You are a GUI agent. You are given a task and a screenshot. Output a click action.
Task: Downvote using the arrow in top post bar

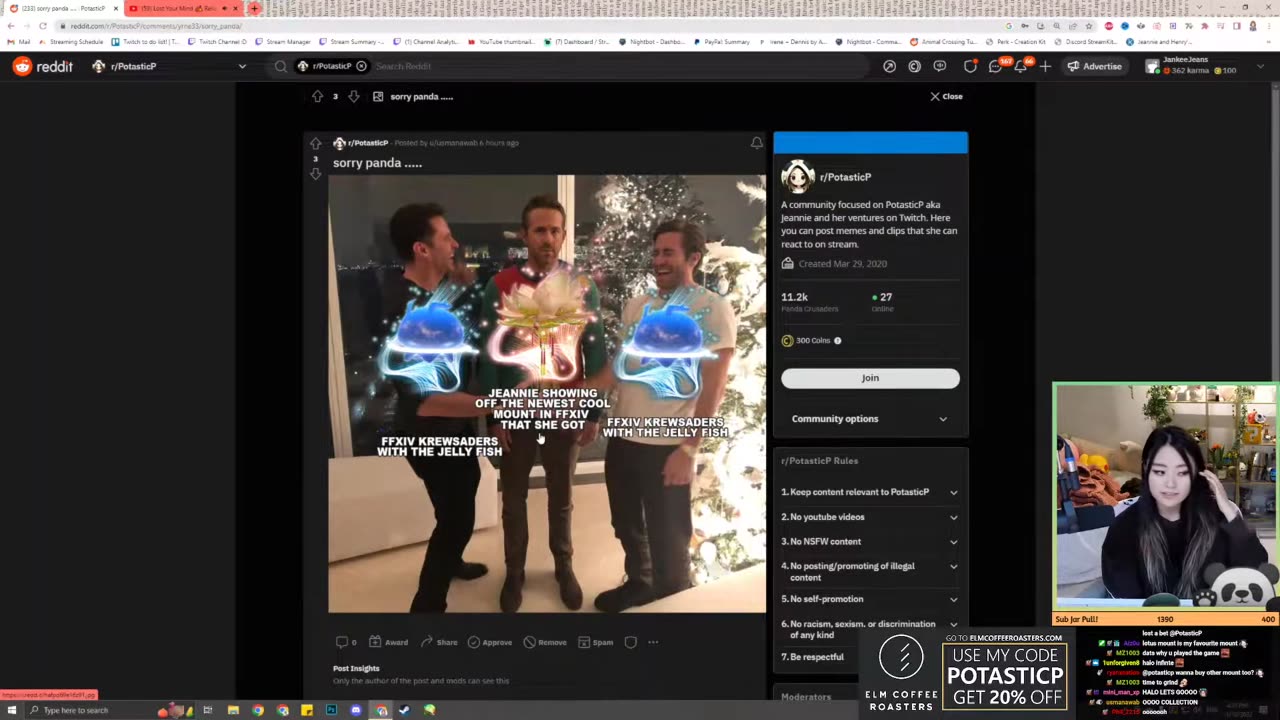353,96
